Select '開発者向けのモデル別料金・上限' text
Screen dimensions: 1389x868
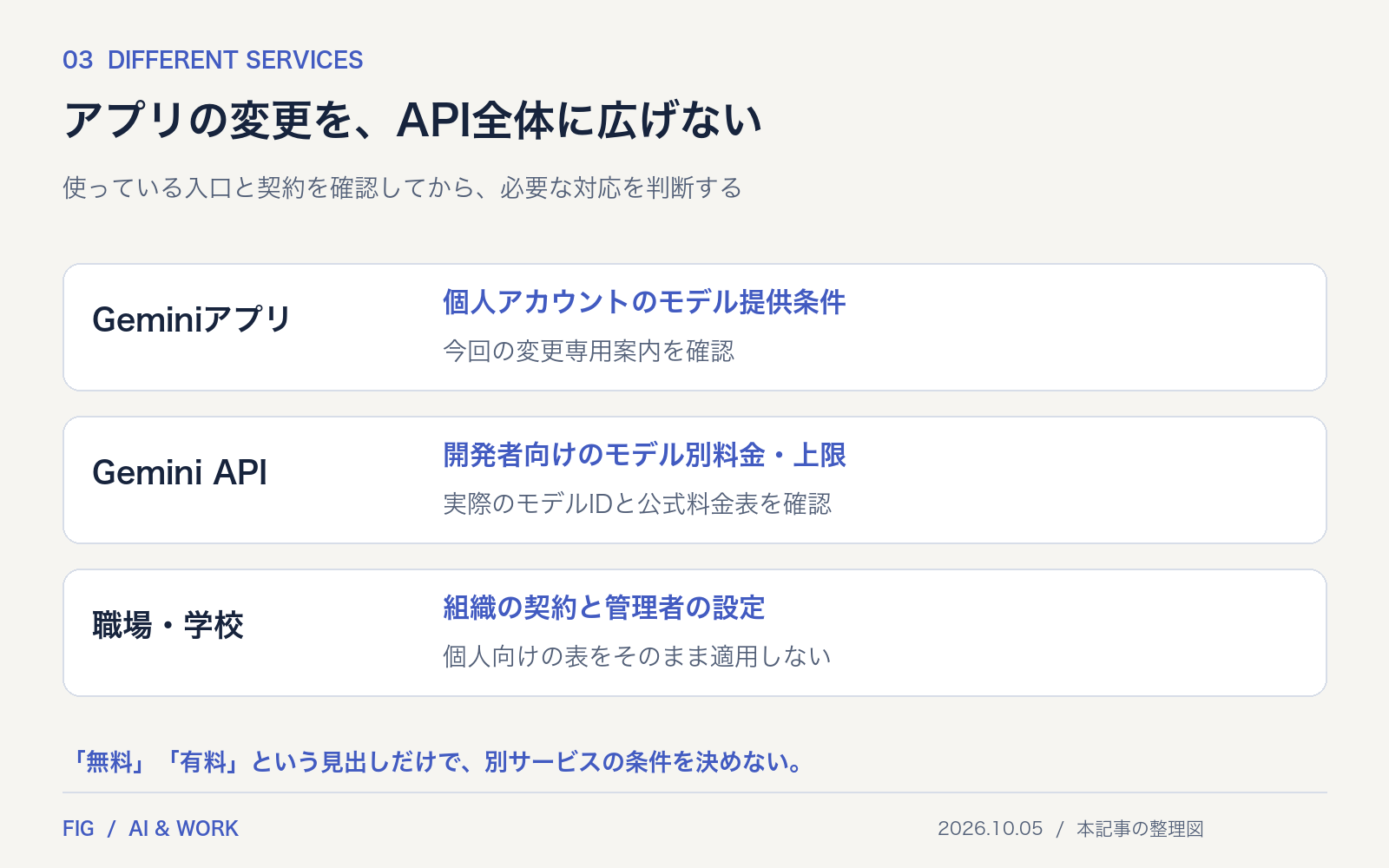point(644,455)
